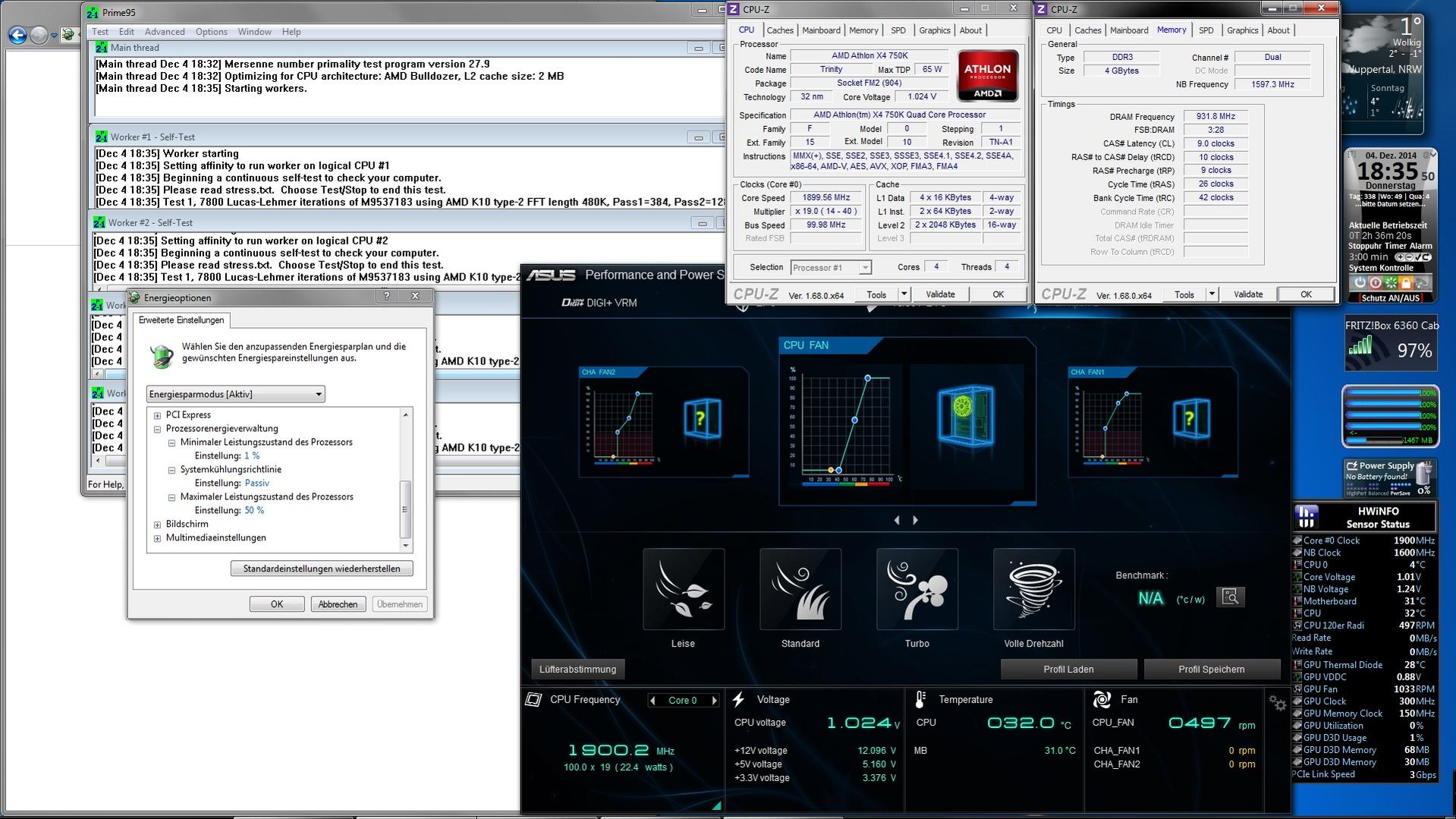This screenshot has height=819, width=1456.
Task: Collapse the Systemkühlungsrichtlinie node
Action: [x=171, y=470]
